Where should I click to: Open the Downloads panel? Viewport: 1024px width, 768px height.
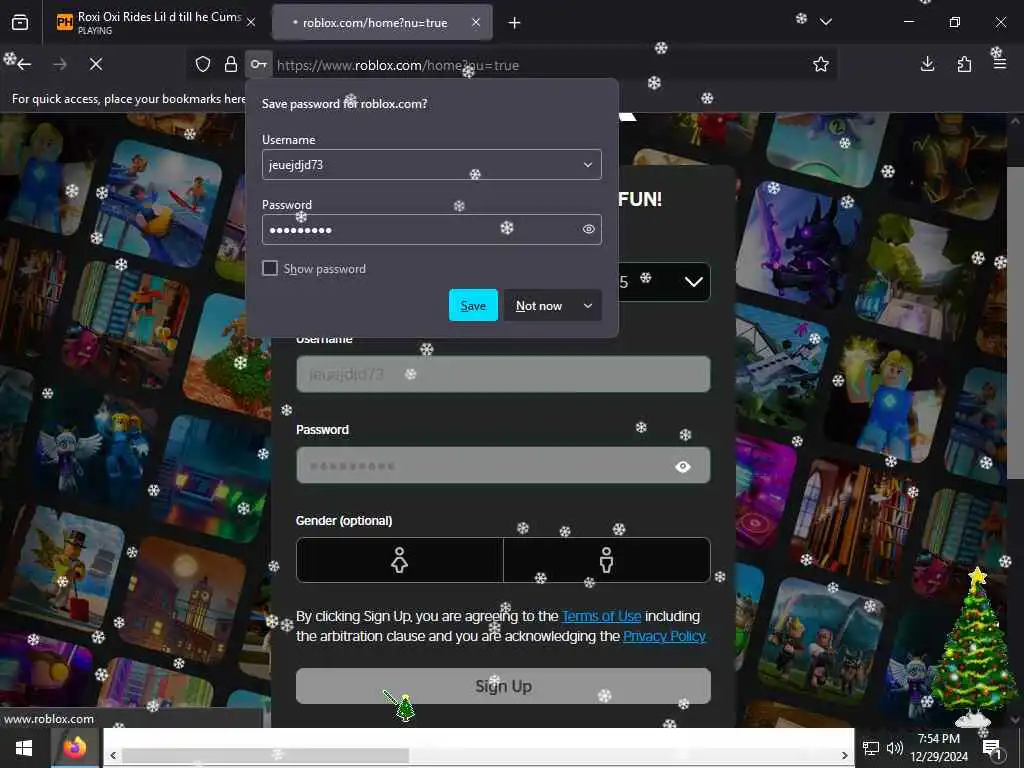pyautogui.click(x=927, y=64)
